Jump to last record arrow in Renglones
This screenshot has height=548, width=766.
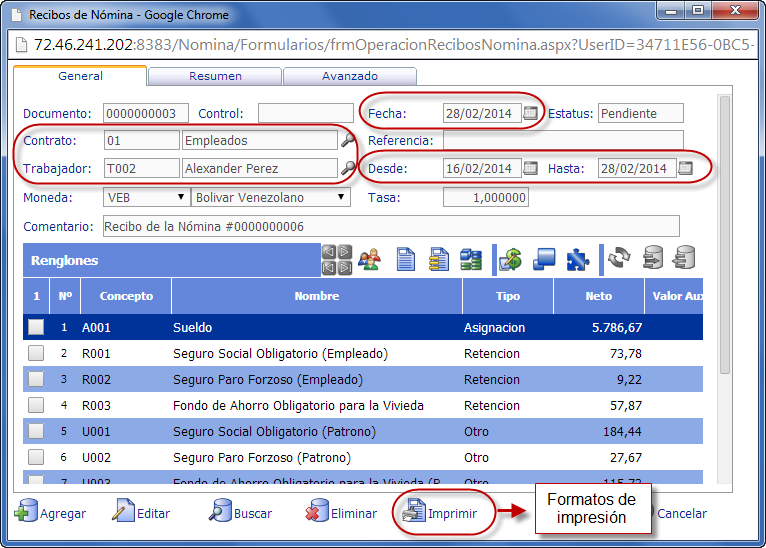(x=345, y=268)
